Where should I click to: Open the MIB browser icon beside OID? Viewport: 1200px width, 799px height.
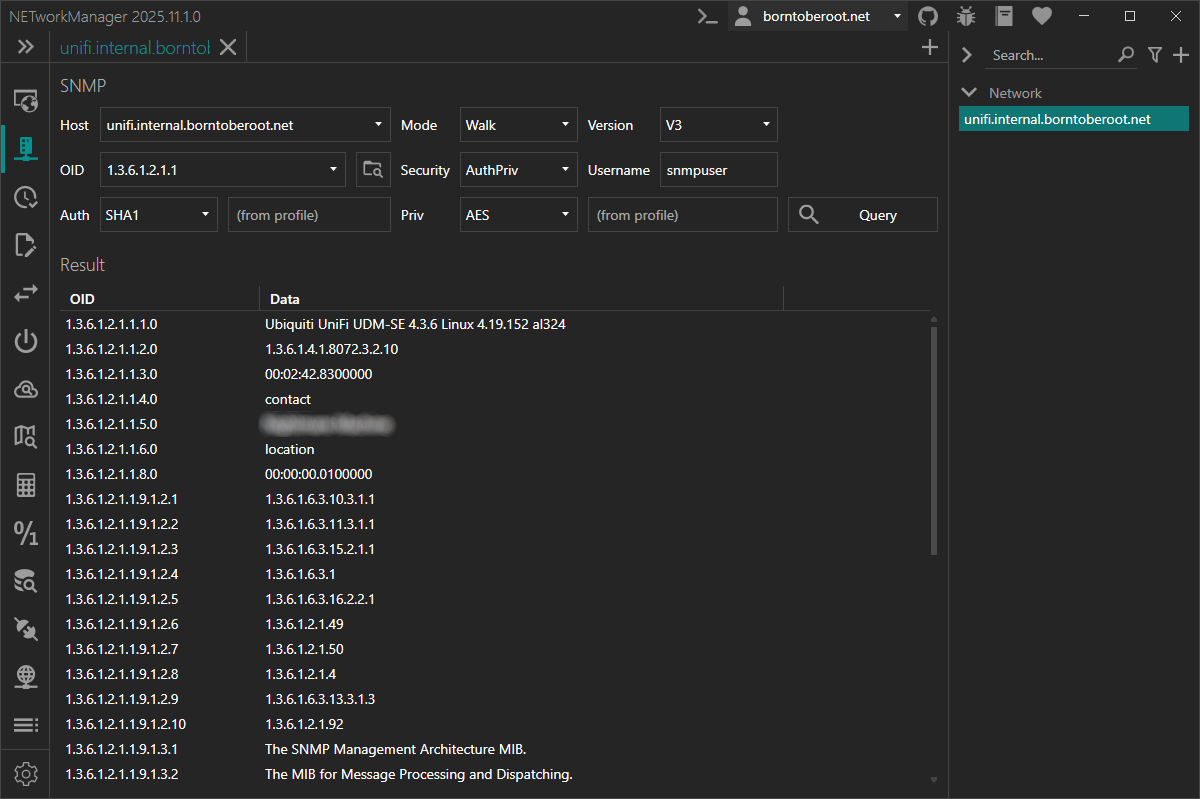coord(372,170)
